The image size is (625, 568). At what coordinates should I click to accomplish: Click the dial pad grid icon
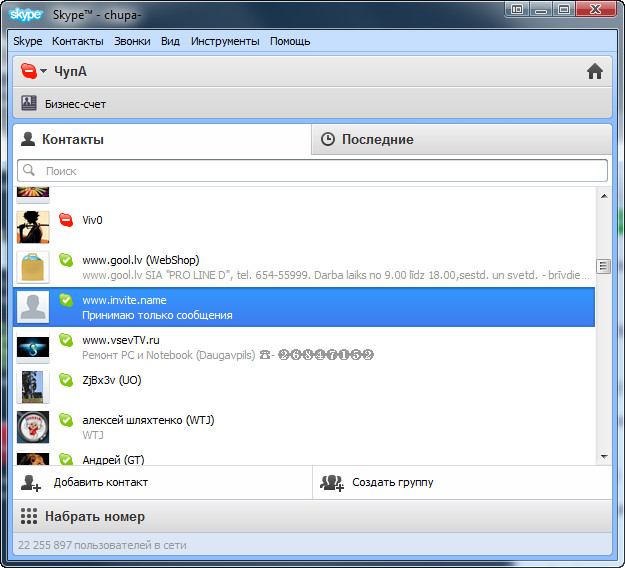click(x=29, y=516)
